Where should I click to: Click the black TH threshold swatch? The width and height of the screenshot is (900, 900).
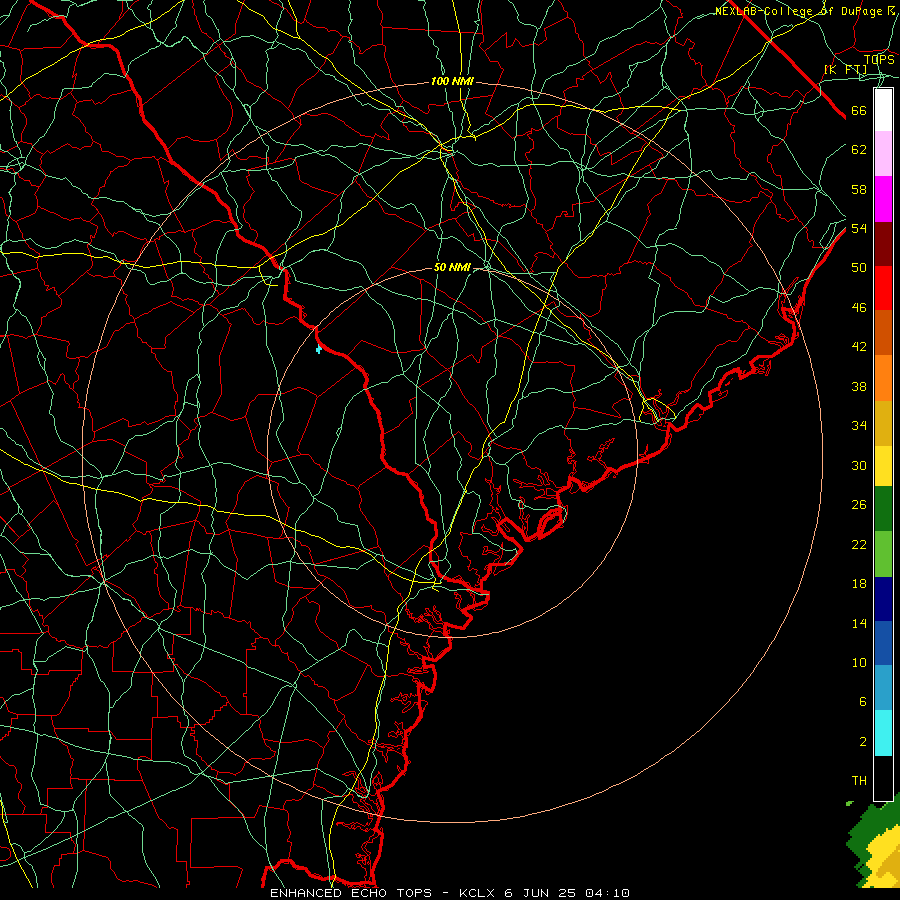coord(883,778)
